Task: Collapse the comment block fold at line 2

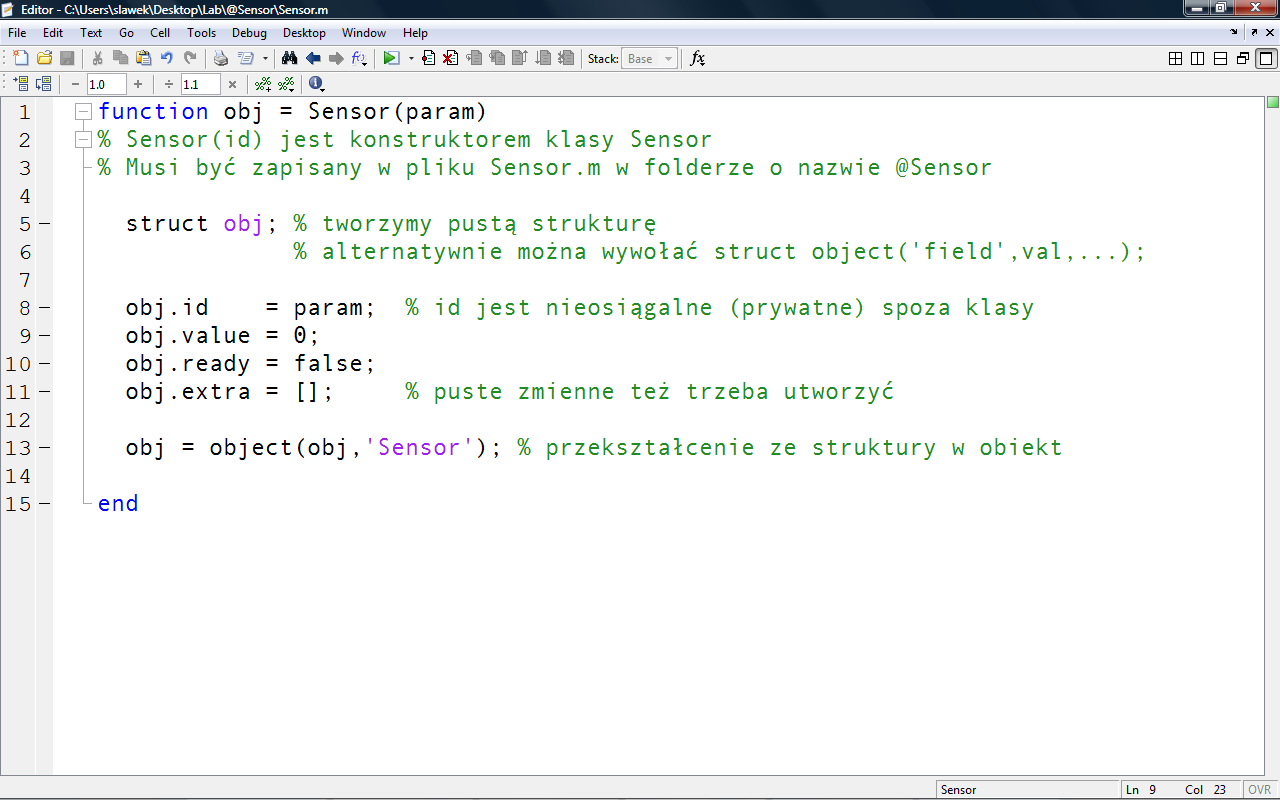Action: pyautogui.click(x=84, y=139)
